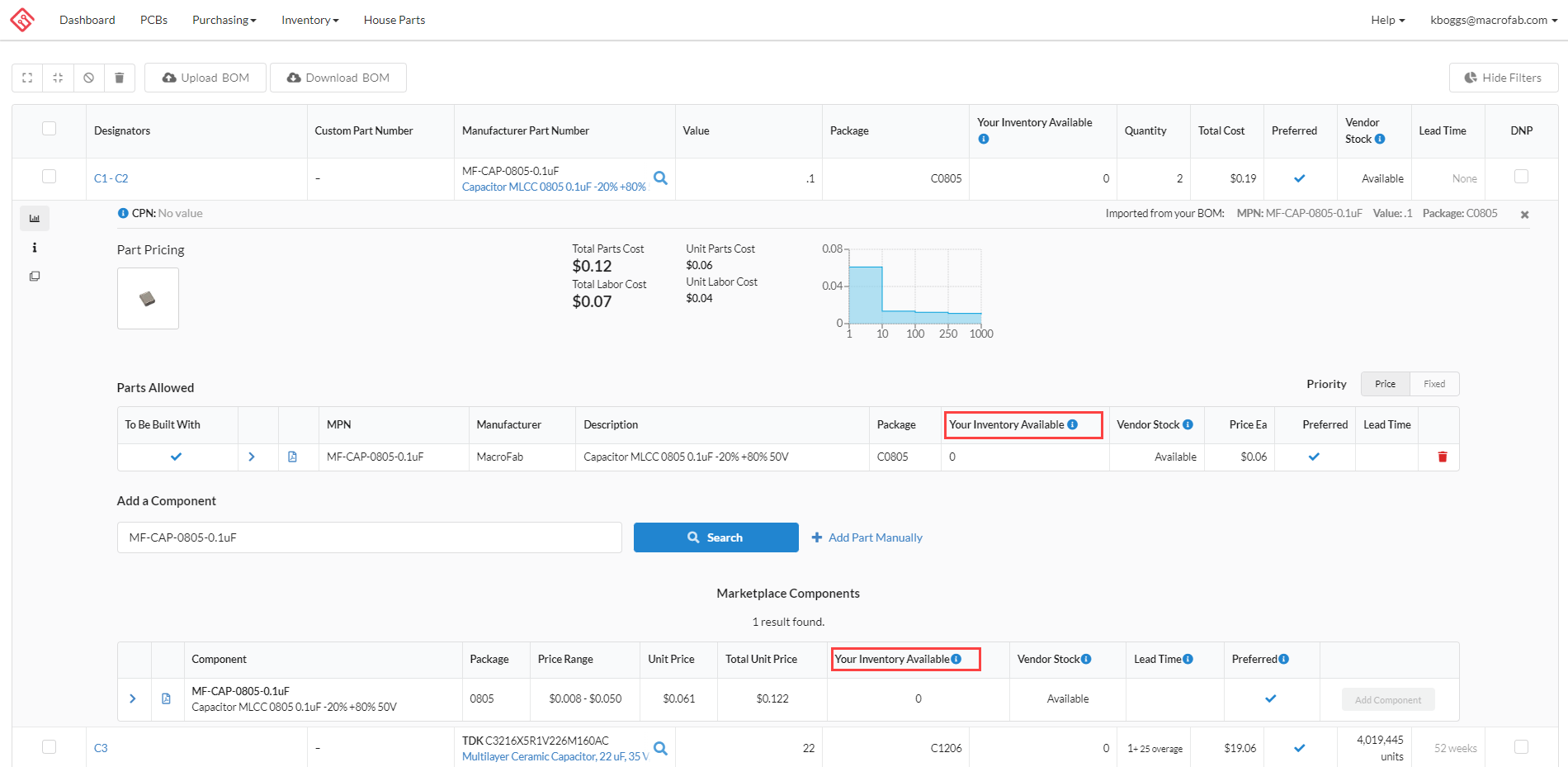The image size is (1568, 767).
Task: Open the info side tab icon
Action: coord(35,248)
